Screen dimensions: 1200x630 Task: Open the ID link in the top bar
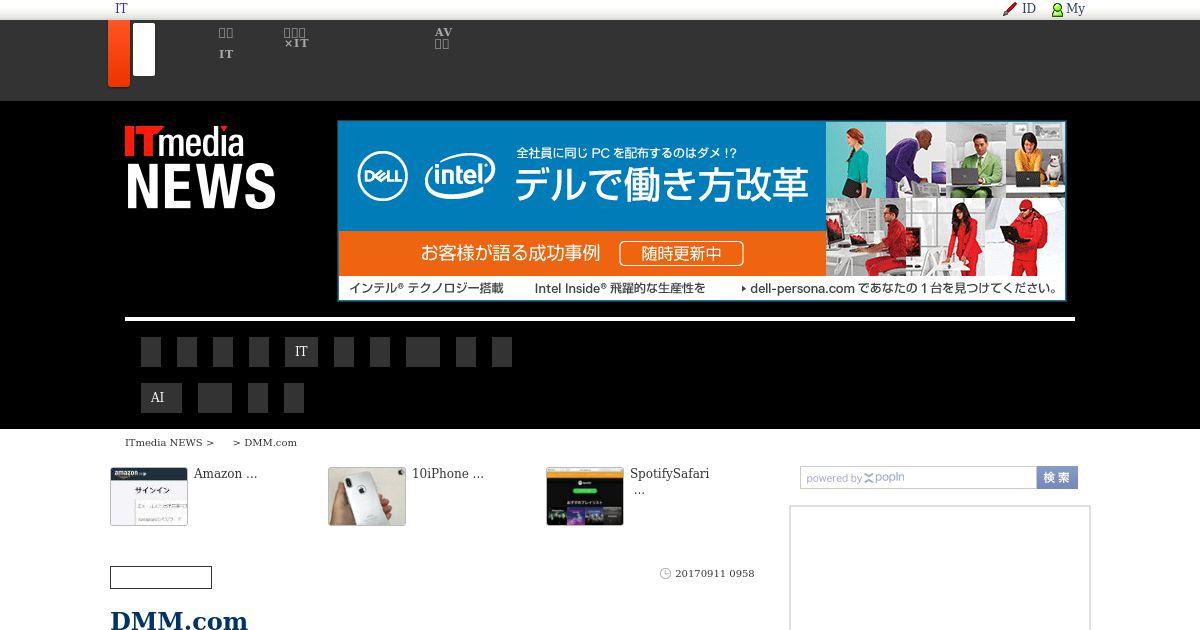1029,9
